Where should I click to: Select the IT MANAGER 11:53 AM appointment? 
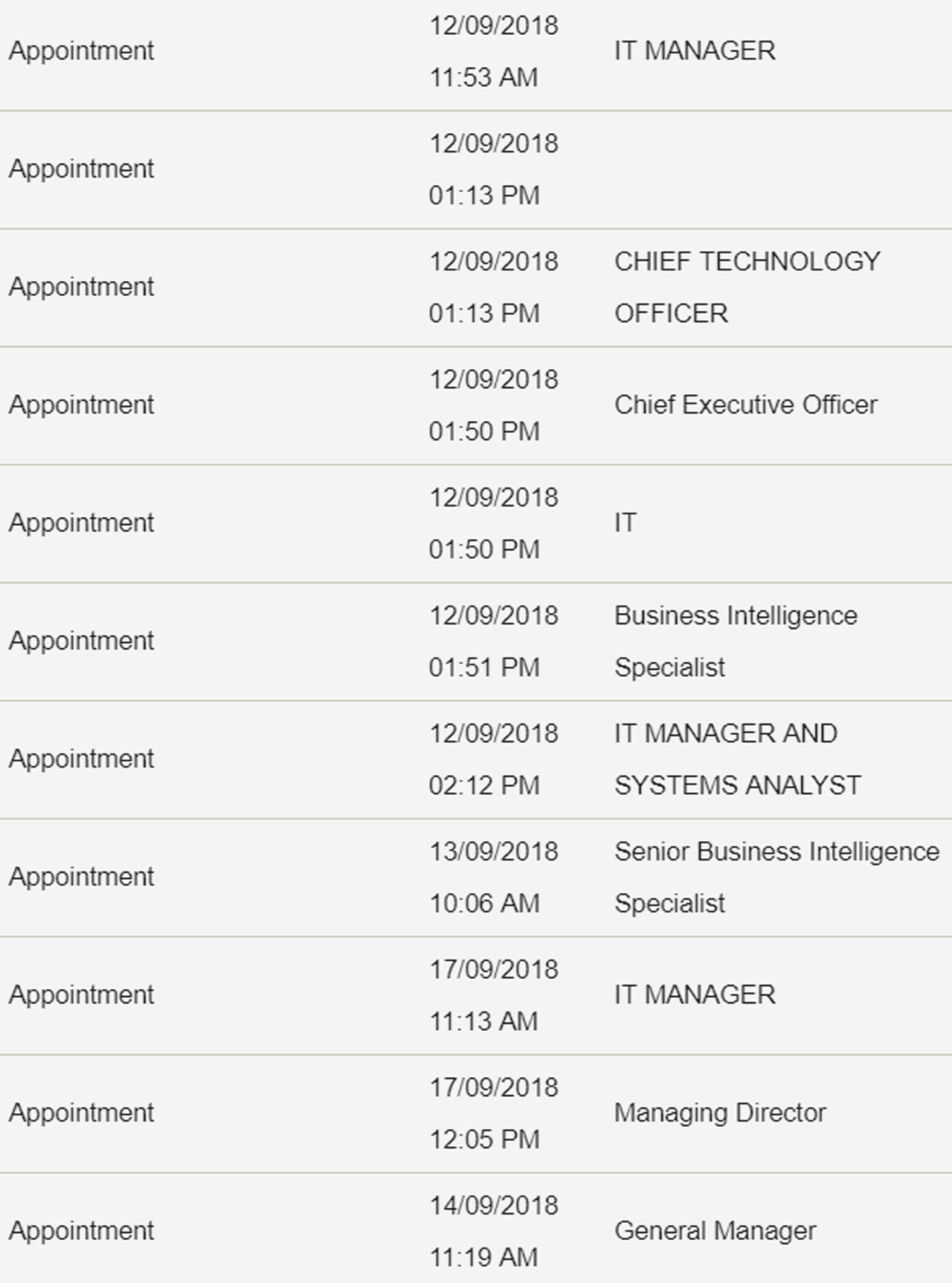(476, 52)
